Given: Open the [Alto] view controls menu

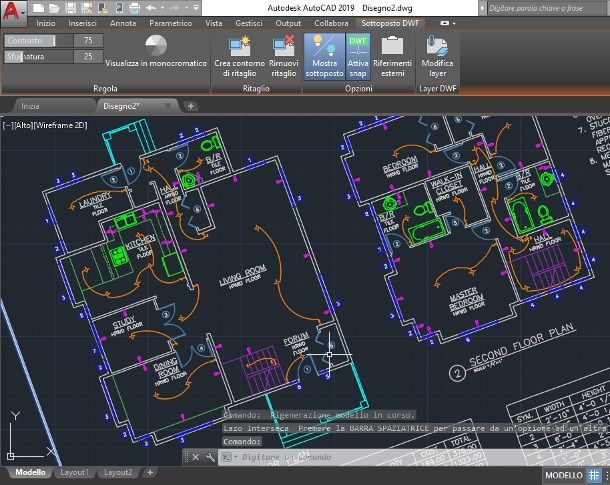Looking at the screenshot, I should 23,125.
